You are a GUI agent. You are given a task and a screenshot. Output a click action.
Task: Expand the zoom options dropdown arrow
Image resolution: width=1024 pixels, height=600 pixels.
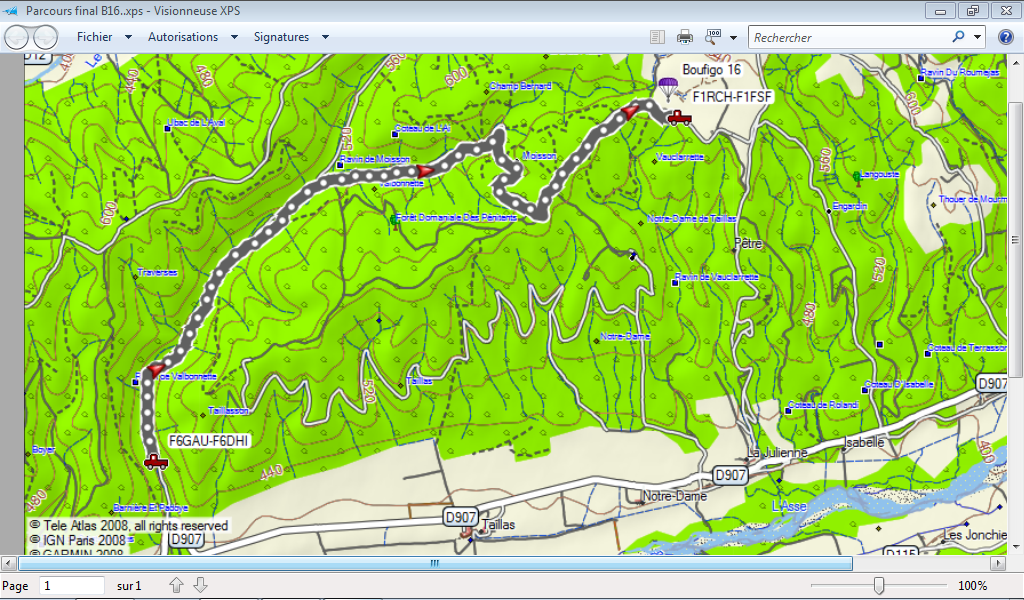[x=733, y=37]
